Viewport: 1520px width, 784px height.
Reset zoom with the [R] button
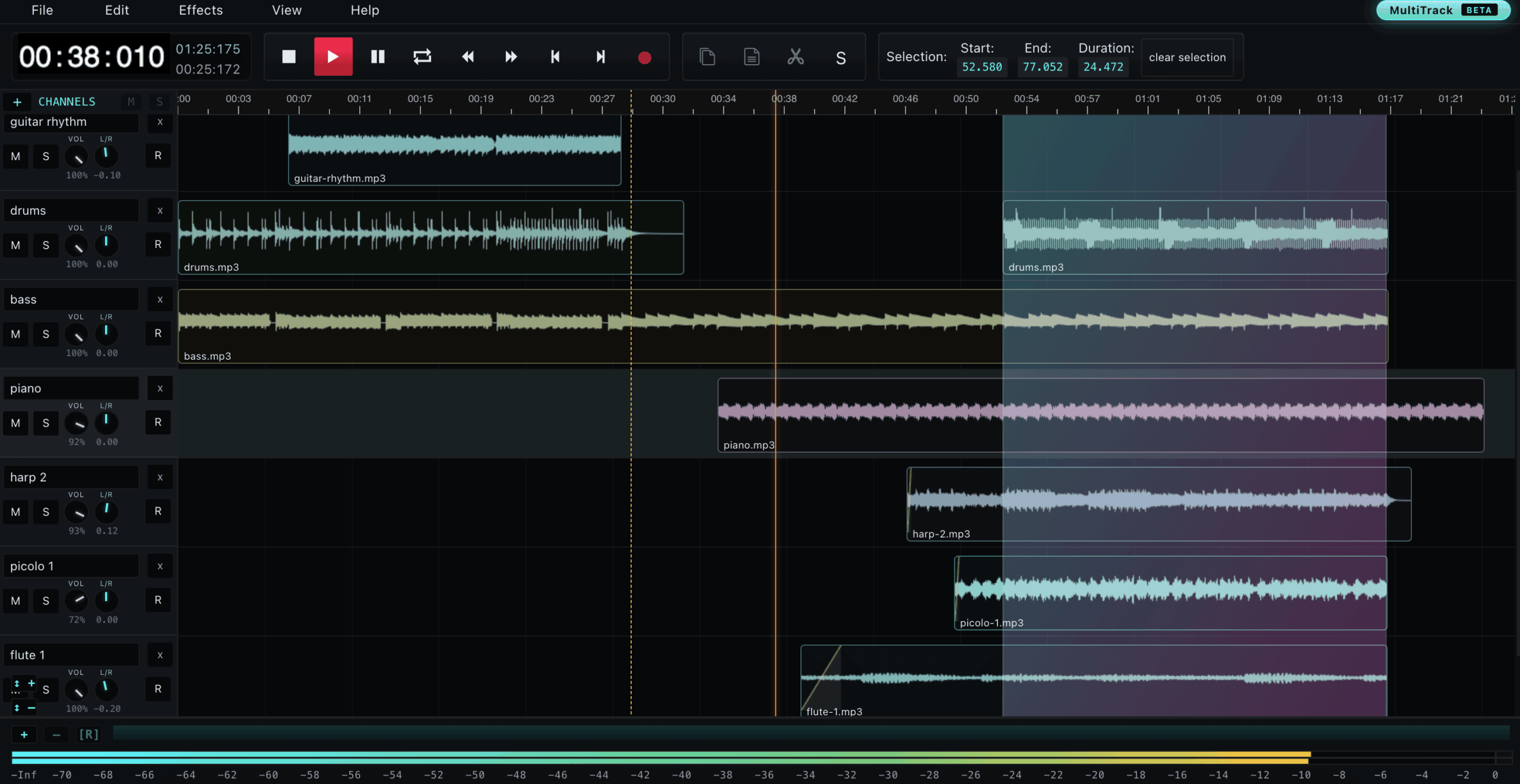tap(89, 735)
